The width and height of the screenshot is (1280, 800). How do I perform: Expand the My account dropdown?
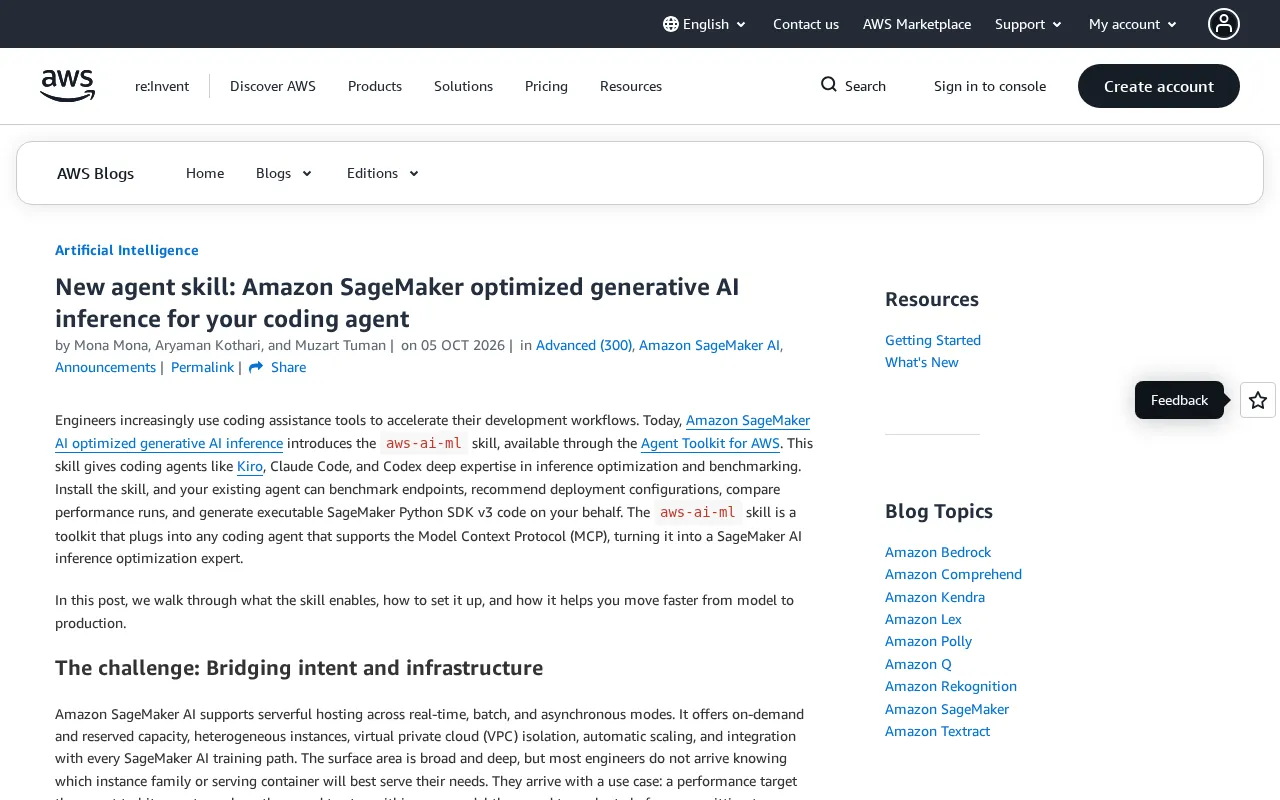tap(1133, 24)
